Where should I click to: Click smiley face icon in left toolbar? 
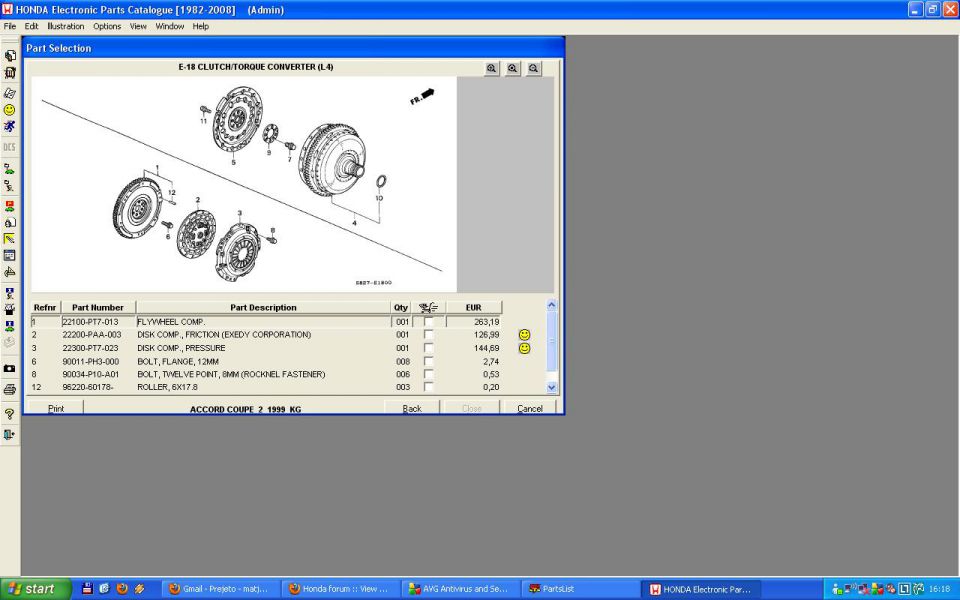(x=10, y=109)
